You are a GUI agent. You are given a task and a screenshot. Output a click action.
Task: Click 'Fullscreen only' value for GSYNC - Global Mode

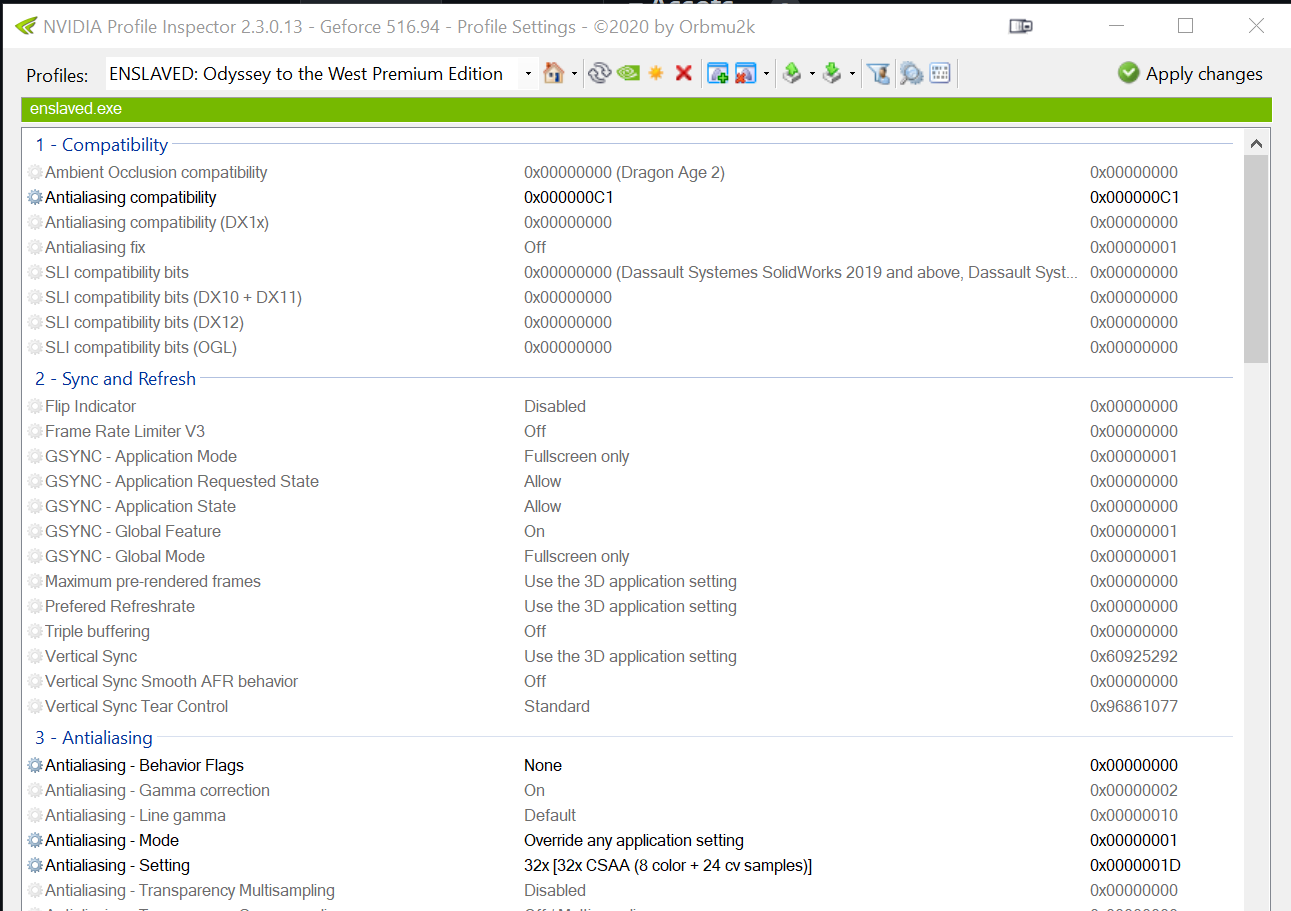[577, 557]
